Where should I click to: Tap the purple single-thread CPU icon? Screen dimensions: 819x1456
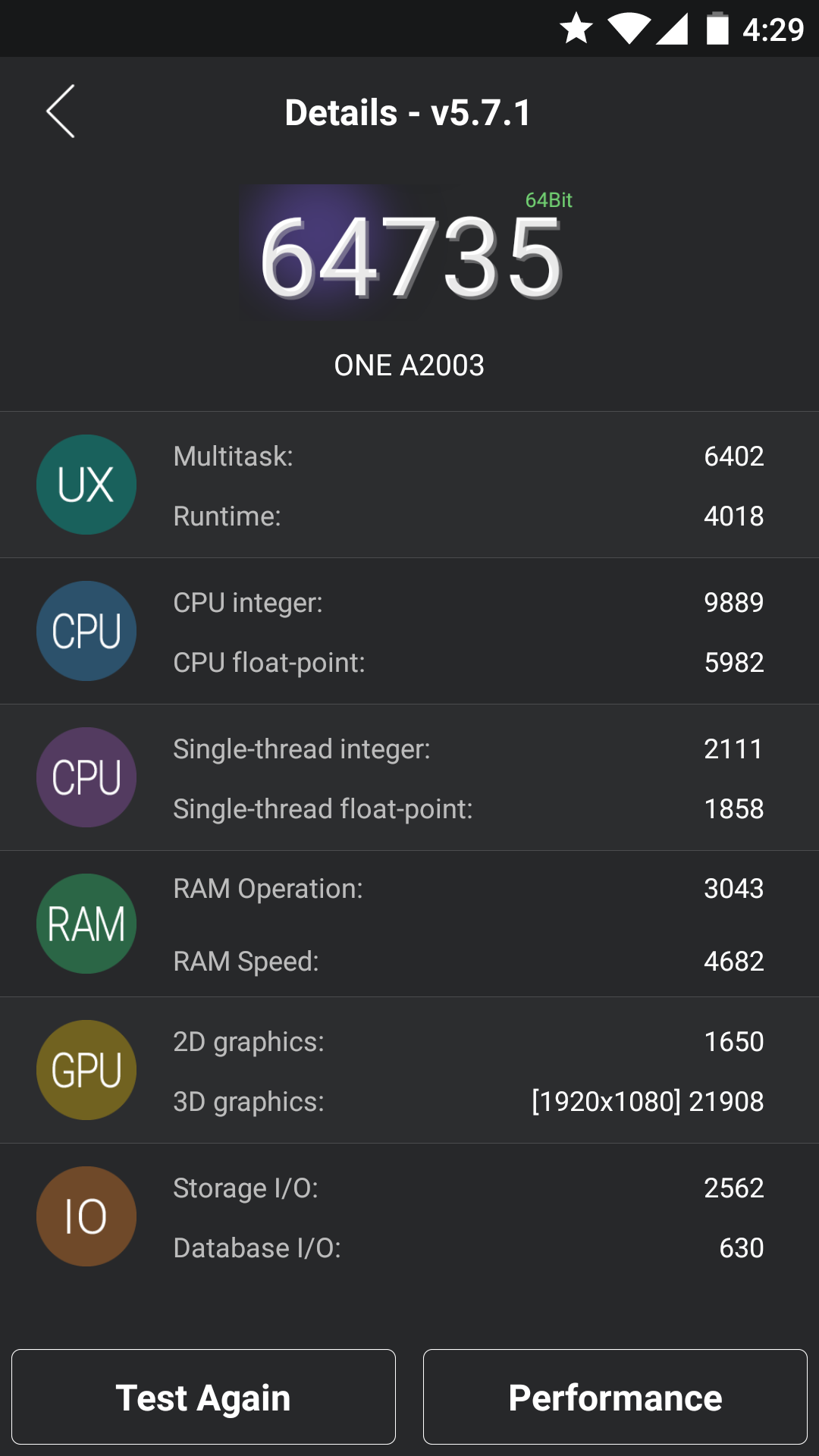[x=86, y=777]
